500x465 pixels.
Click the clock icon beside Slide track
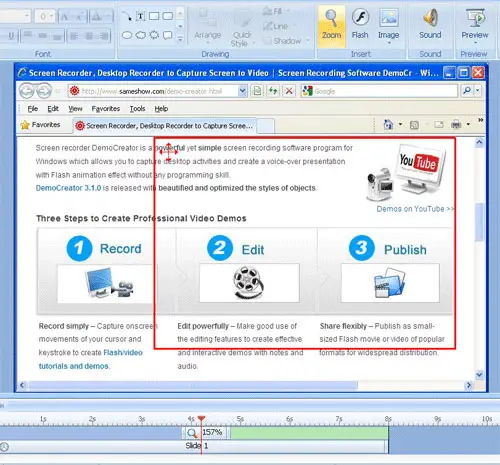point(4,447)
